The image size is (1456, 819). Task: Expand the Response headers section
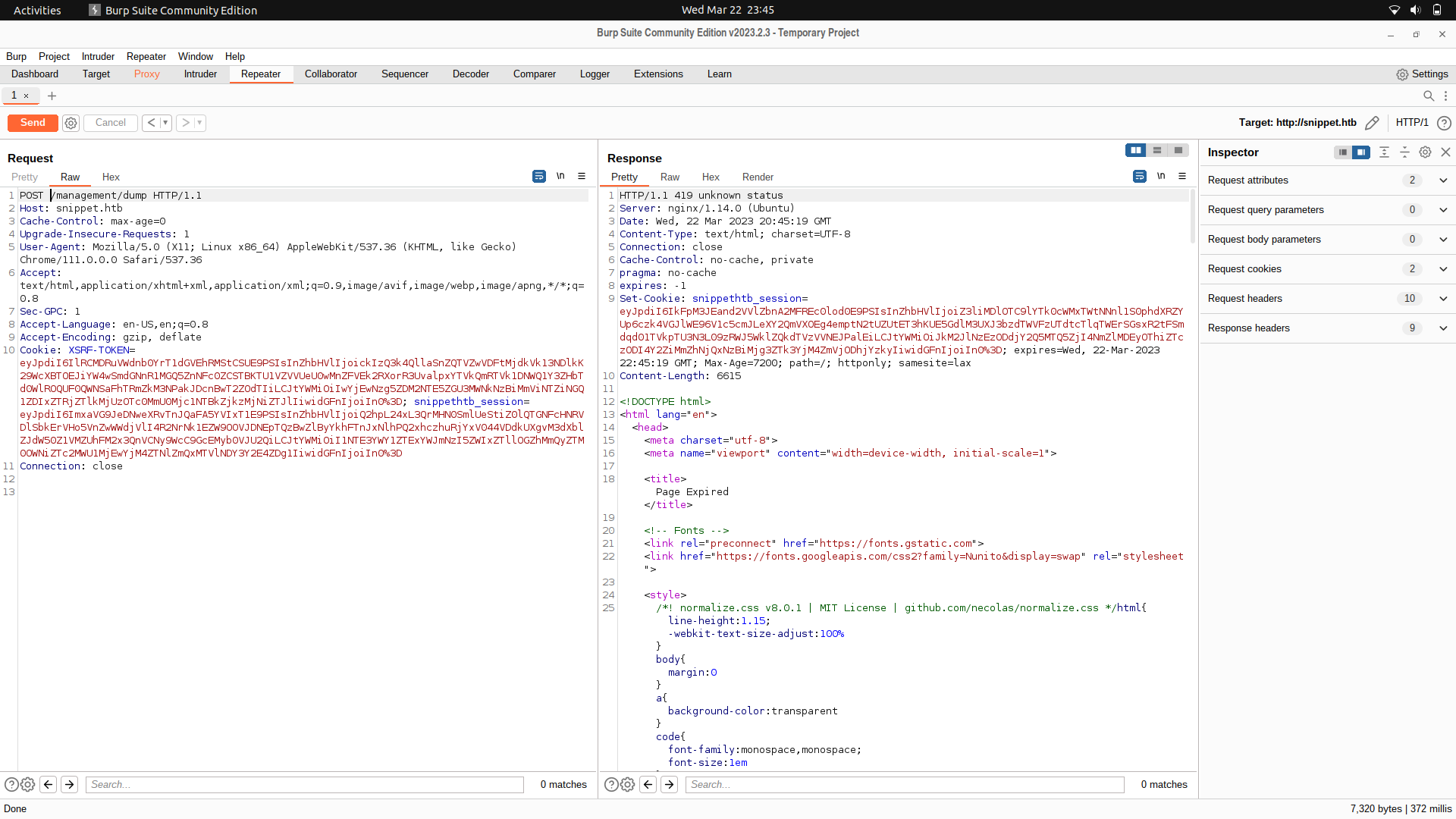[x=1443, y=328]
